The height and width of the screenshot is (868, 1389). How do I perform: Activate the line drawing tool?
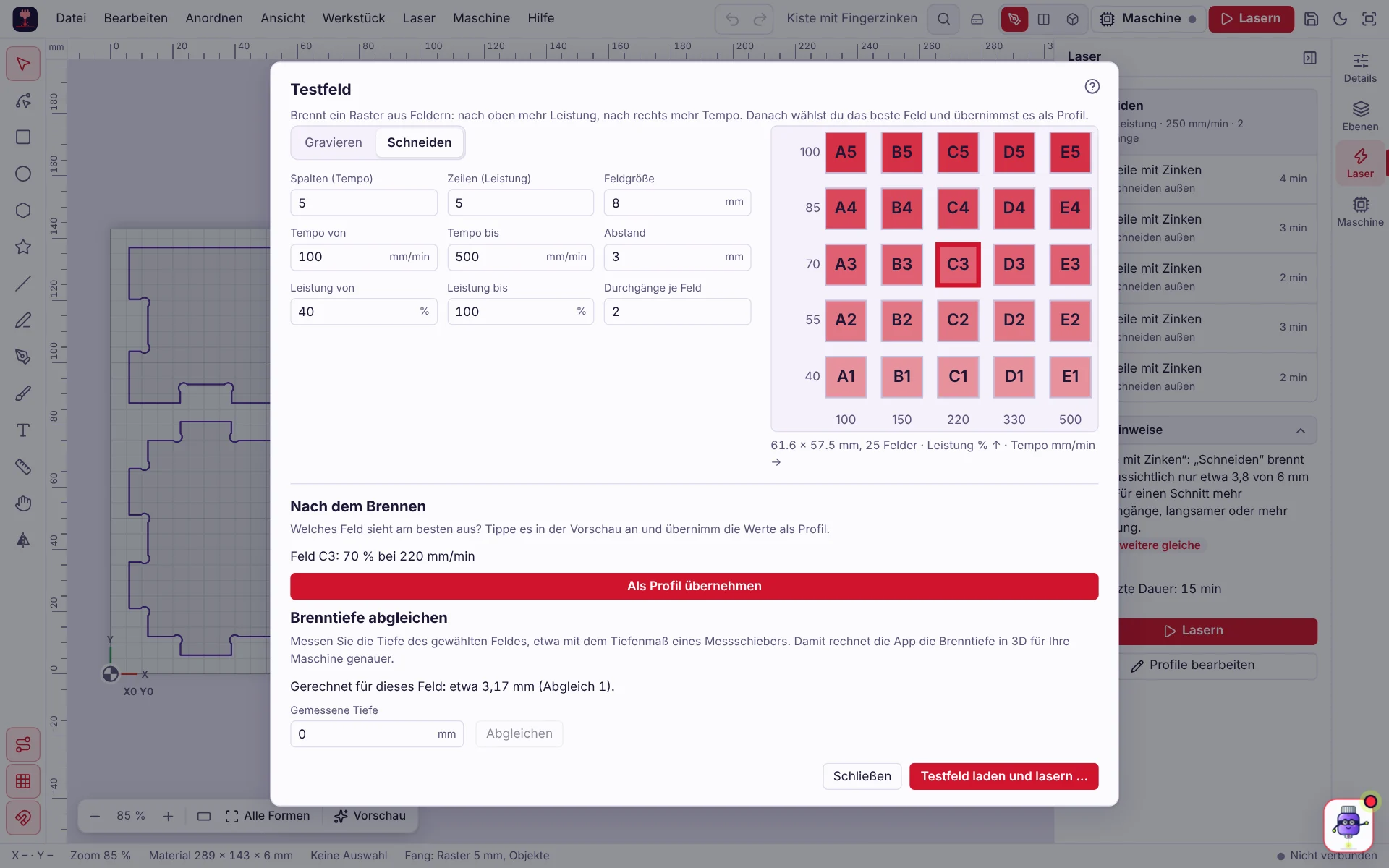(x=23, y=284)
